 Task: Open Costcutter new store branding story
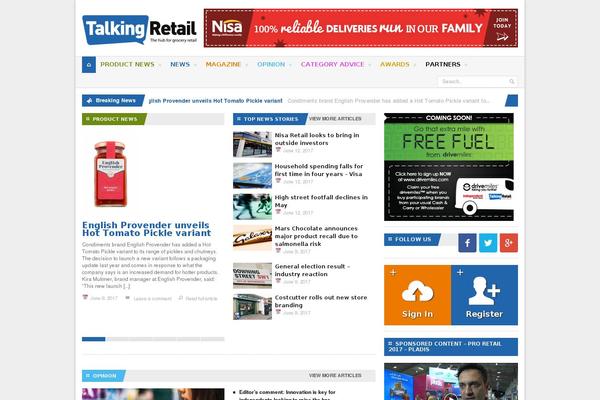321,301
